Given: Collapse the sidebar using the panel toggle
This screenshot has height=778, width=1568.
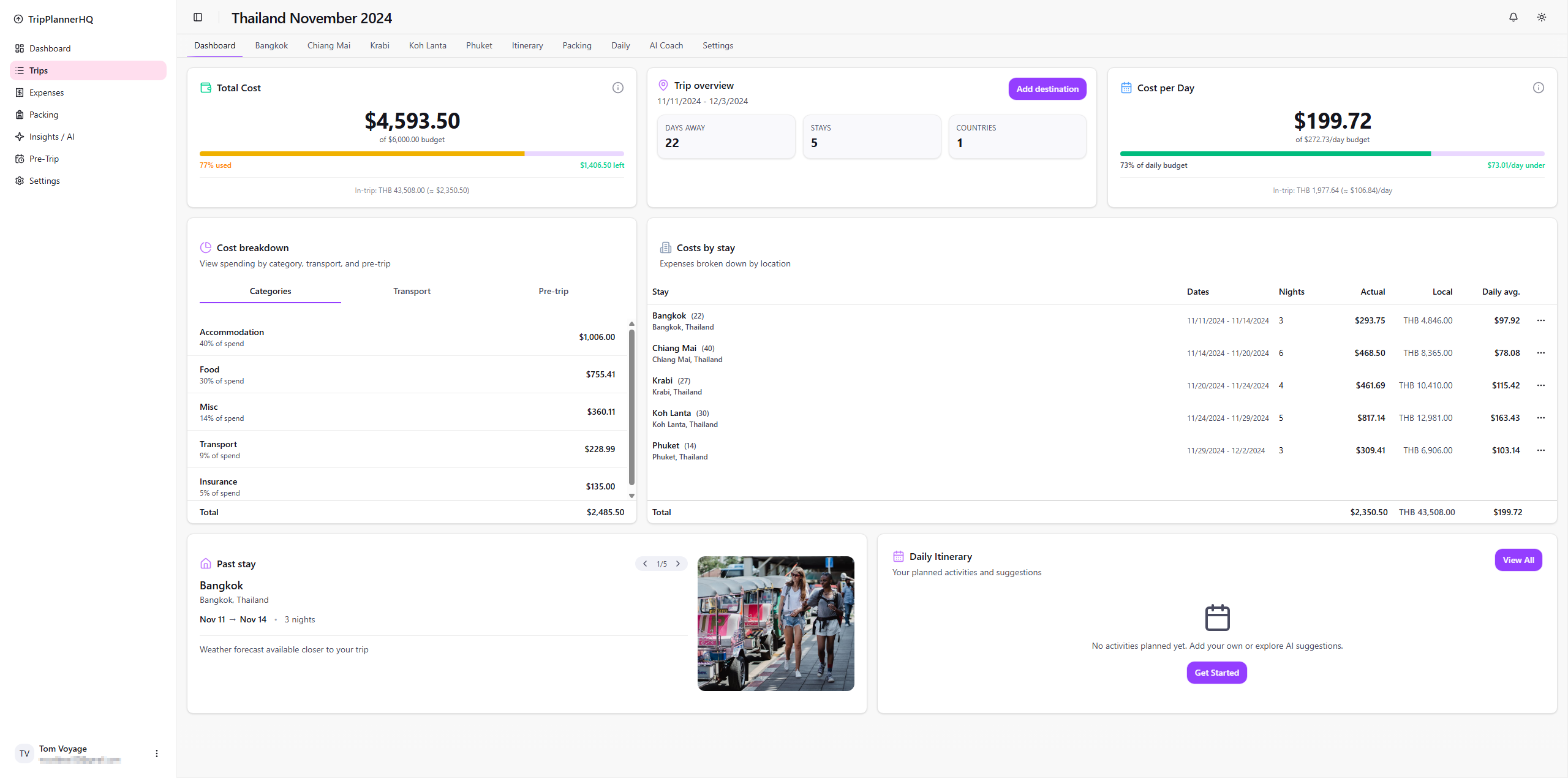Looking at the screenshot, I should click(x=198, y=17).
